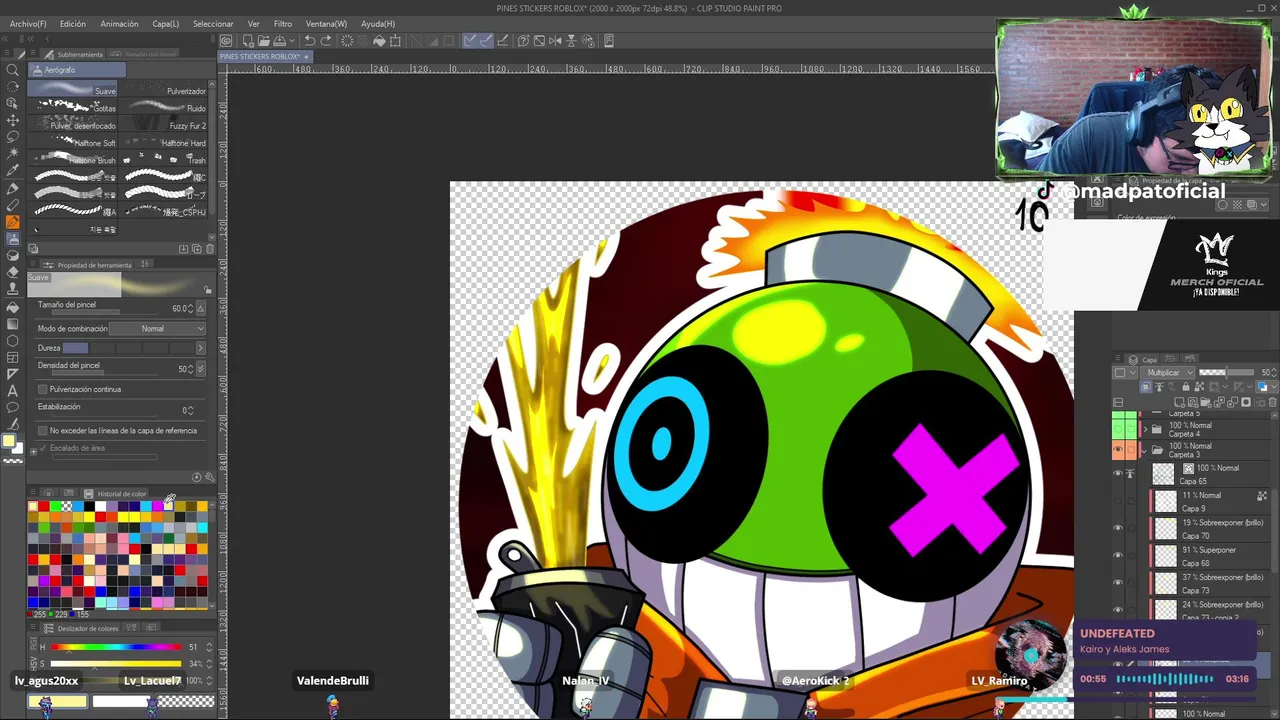This screenshot has height=720, width=1280.
Task: Toggle visibility eye of Capa 73
Action: pos(1118,583)
